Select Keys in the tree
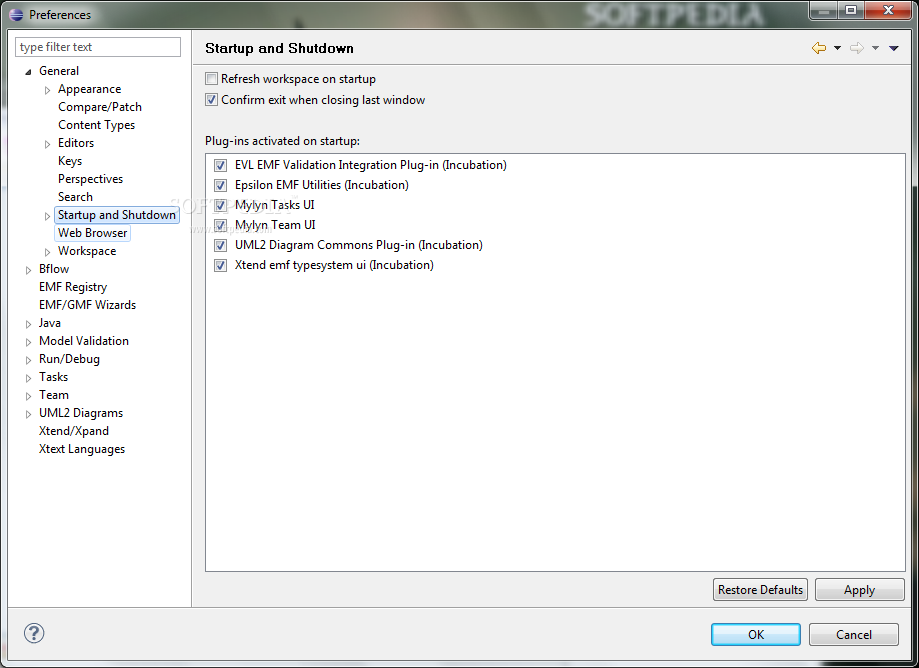Image resolution: width=919 pixels, height=668 pixels. (70, 161)
